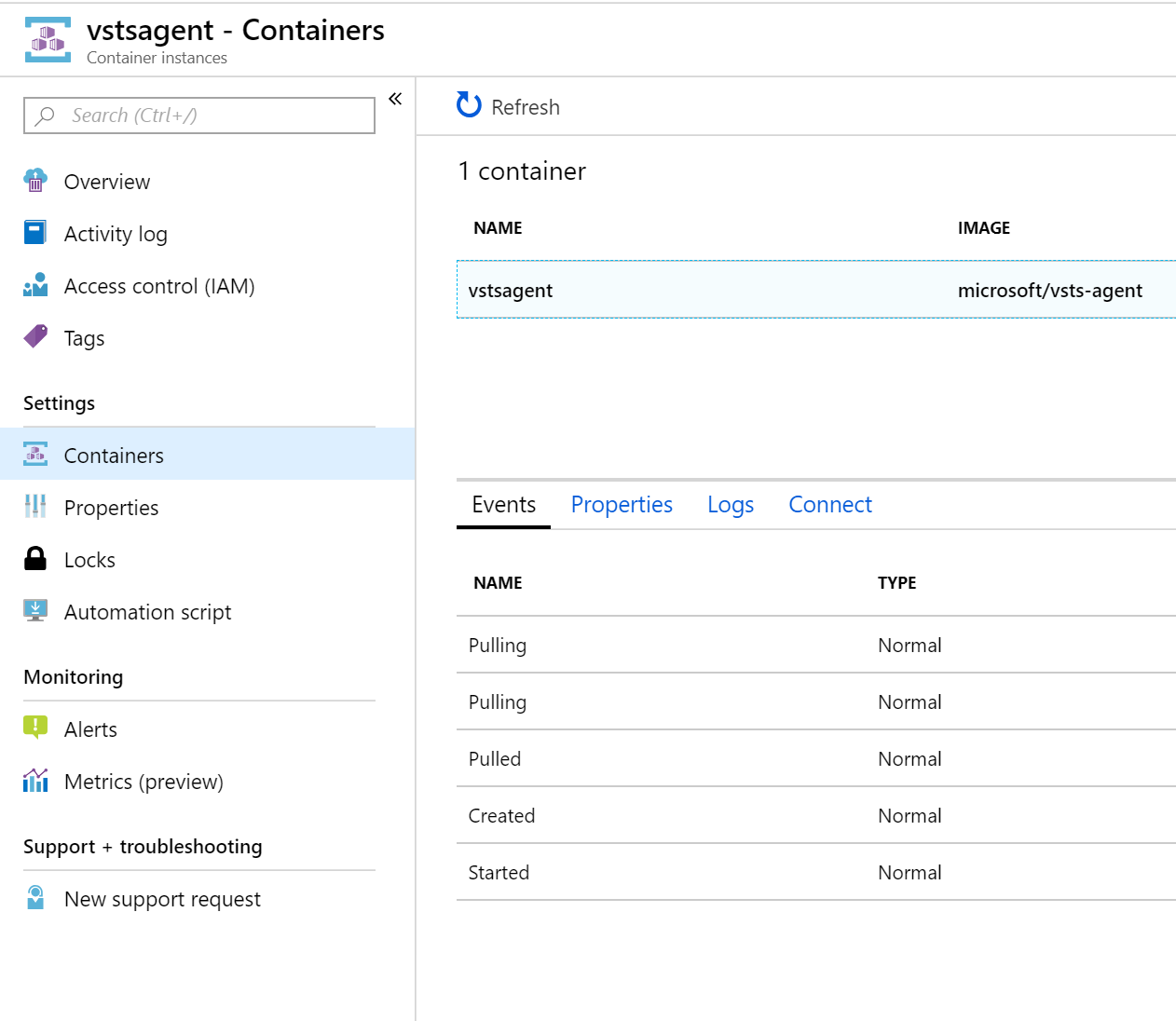Switch to the Events tab
The height and width of the screenshot is (1021, 1176).
click(x=504, y=505)
